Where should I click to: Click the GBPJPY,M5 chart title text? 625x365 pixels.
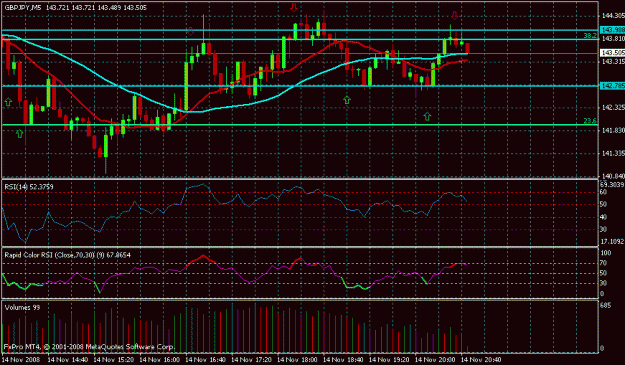[x=22, y=8]
